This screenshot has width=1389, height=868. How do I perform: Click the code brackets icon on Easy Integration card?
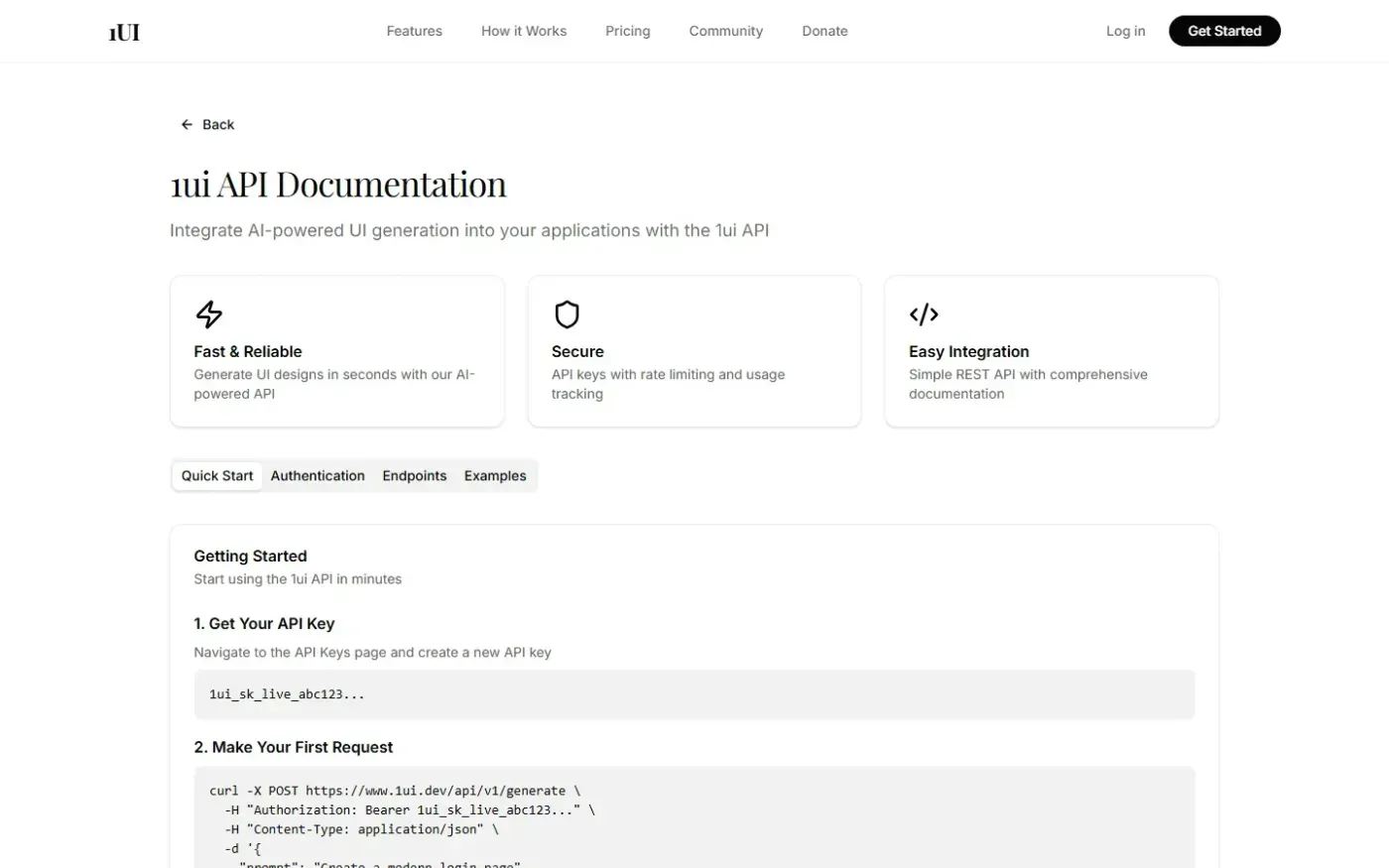pyautogui.click(x=924, y=314)
